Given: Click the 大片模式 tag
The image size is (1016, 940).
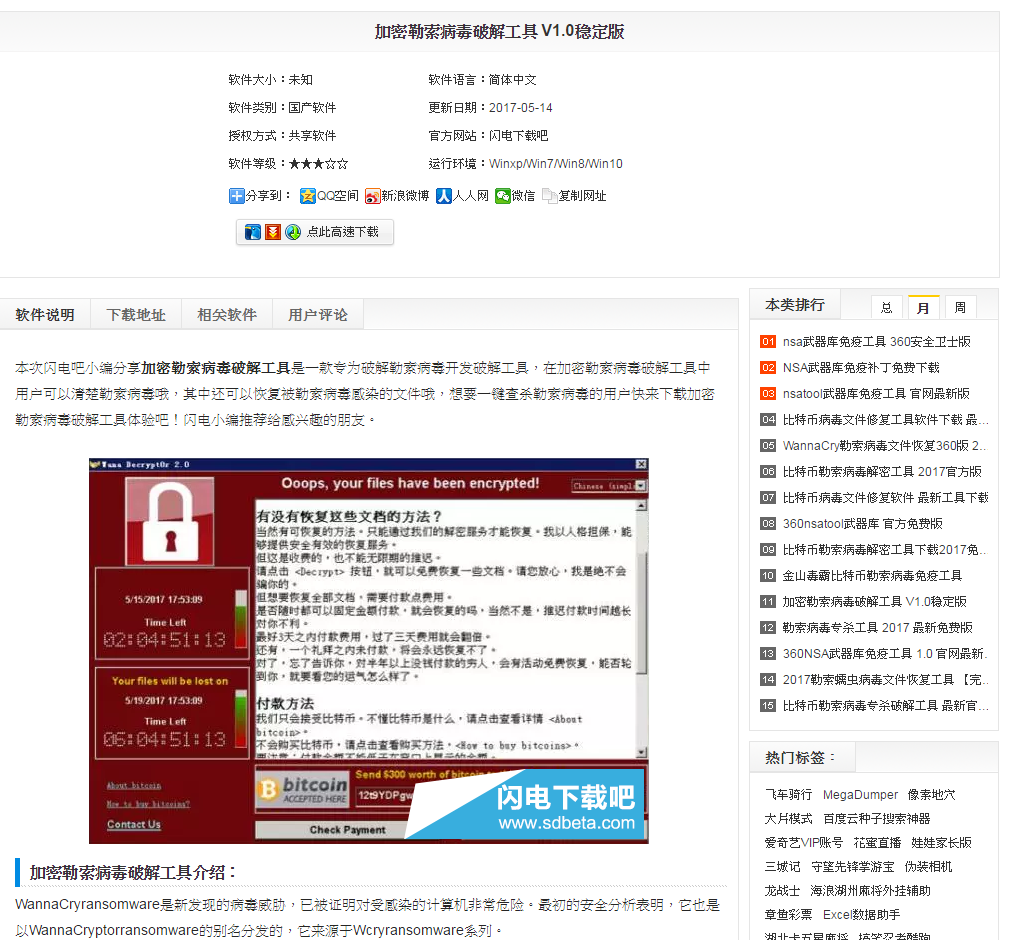Looking at the screenshot, I should coord(788,818).
